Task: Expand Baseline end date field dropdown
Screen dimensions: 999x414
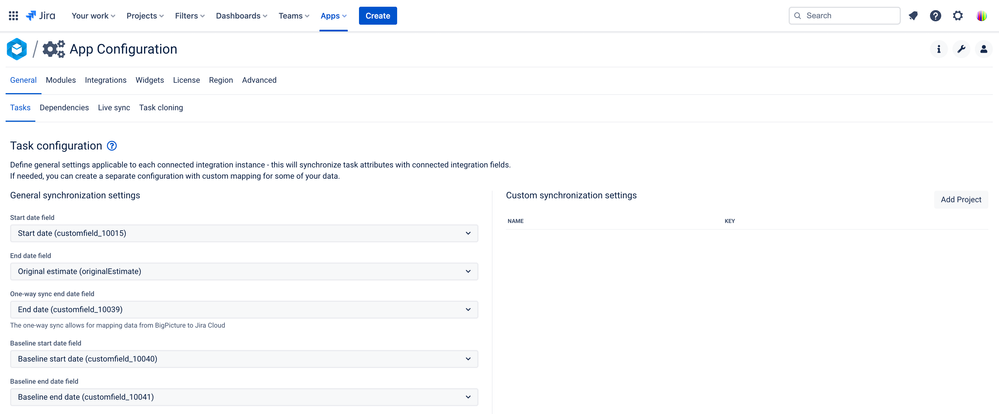Action: [244, 397]
